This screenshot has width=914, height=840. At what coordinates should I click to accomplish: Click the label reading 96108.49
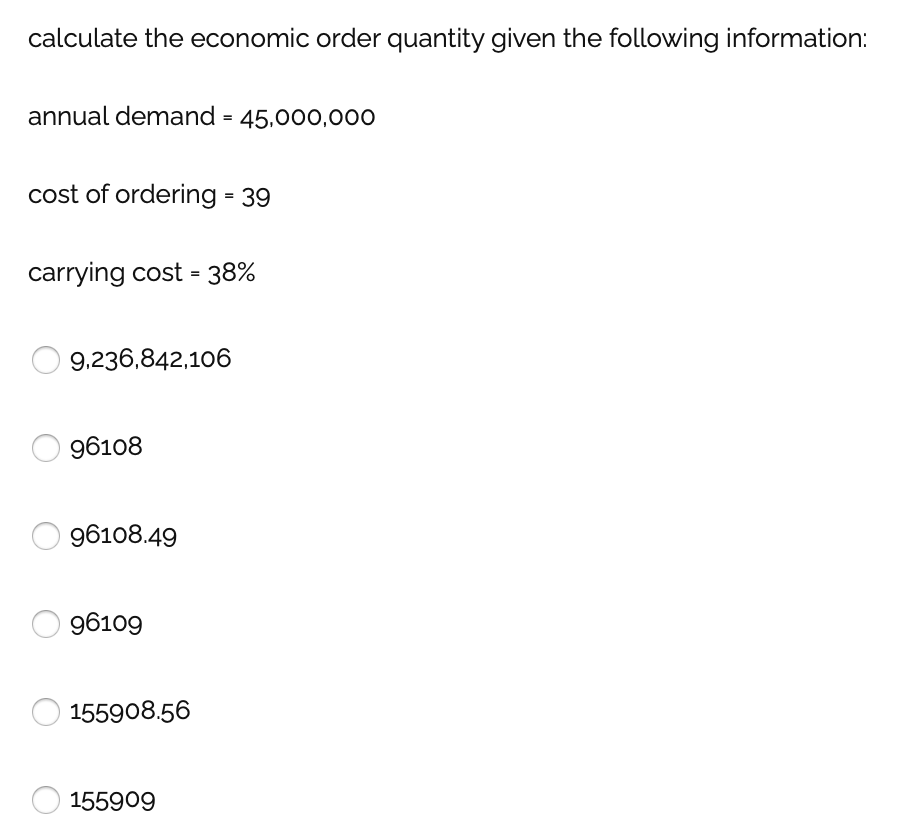124,535
